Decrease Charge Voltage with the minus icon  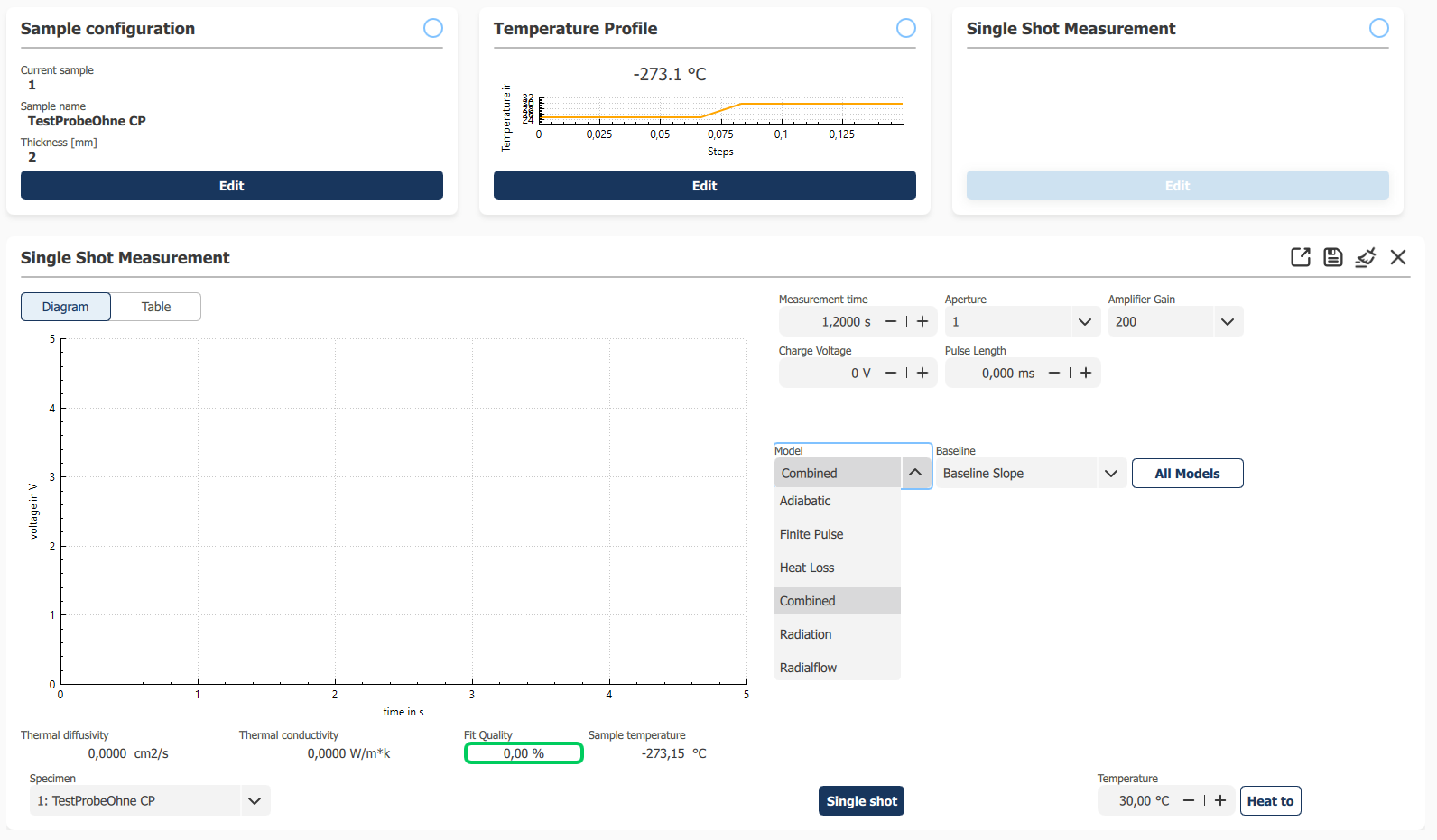[891, 373]
